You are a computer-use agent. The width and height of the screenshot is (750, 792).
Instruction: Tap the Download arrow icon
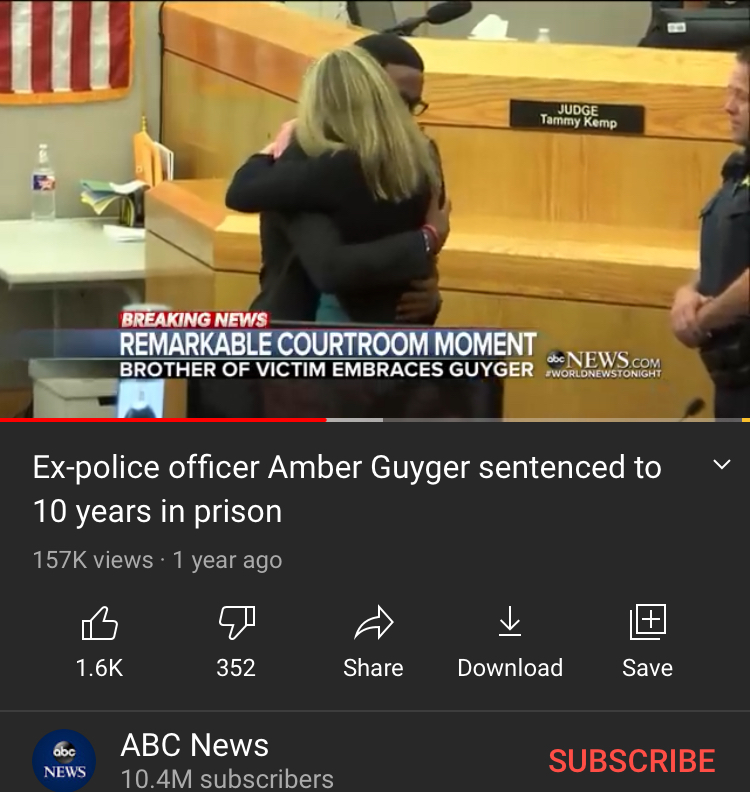510,621
